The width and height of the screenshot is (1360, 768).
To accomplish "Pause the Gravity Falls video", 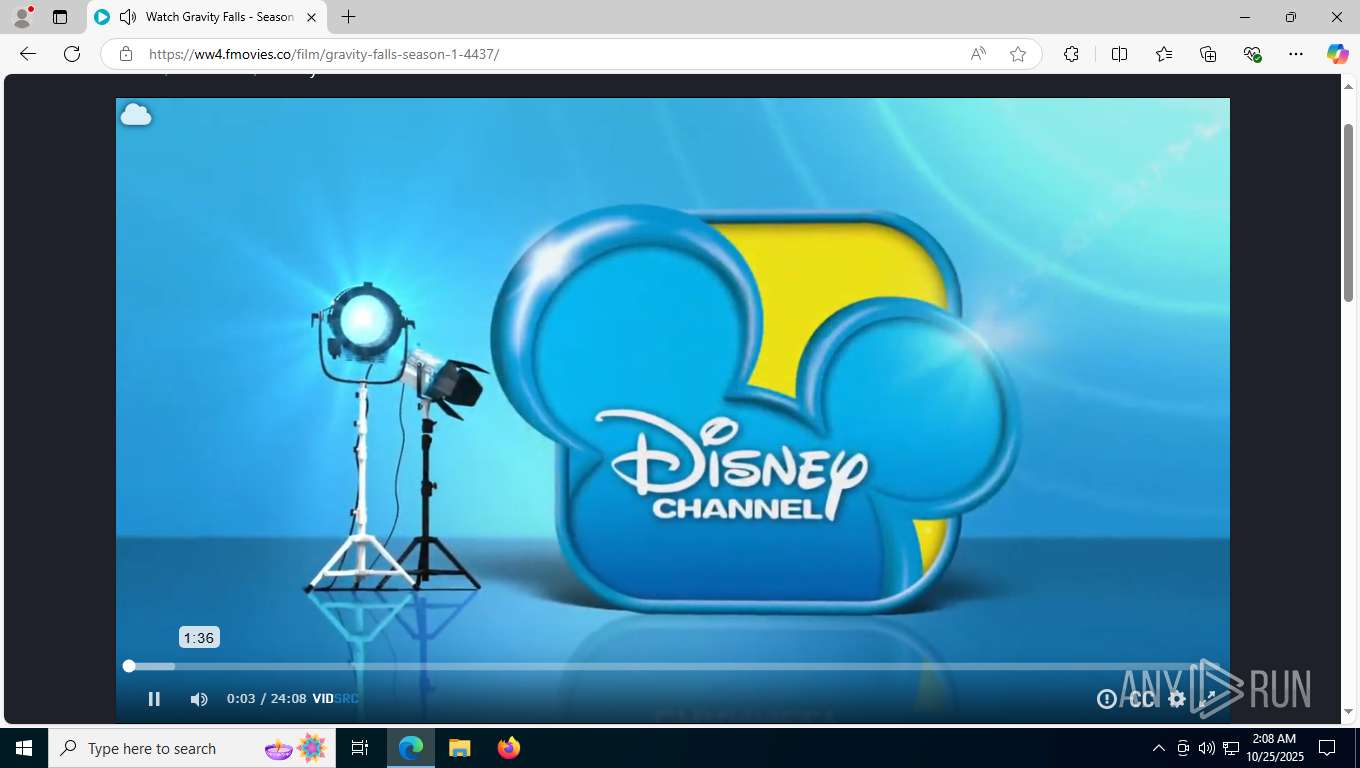I will pos(154,699).
